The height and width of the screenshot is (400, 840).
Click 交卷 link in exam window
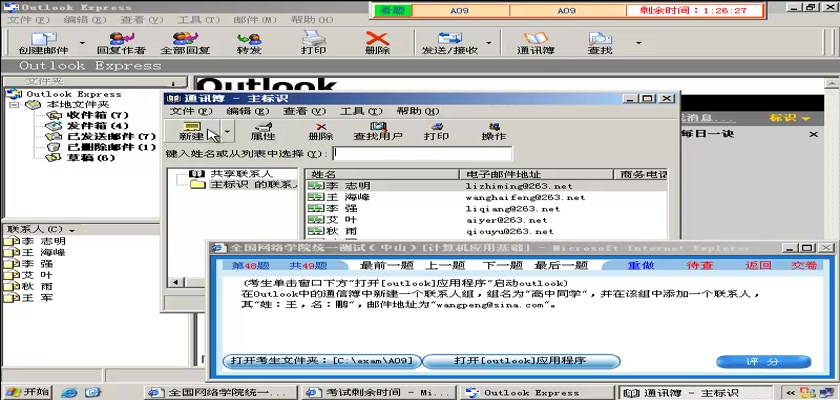(x=804, y=266)
